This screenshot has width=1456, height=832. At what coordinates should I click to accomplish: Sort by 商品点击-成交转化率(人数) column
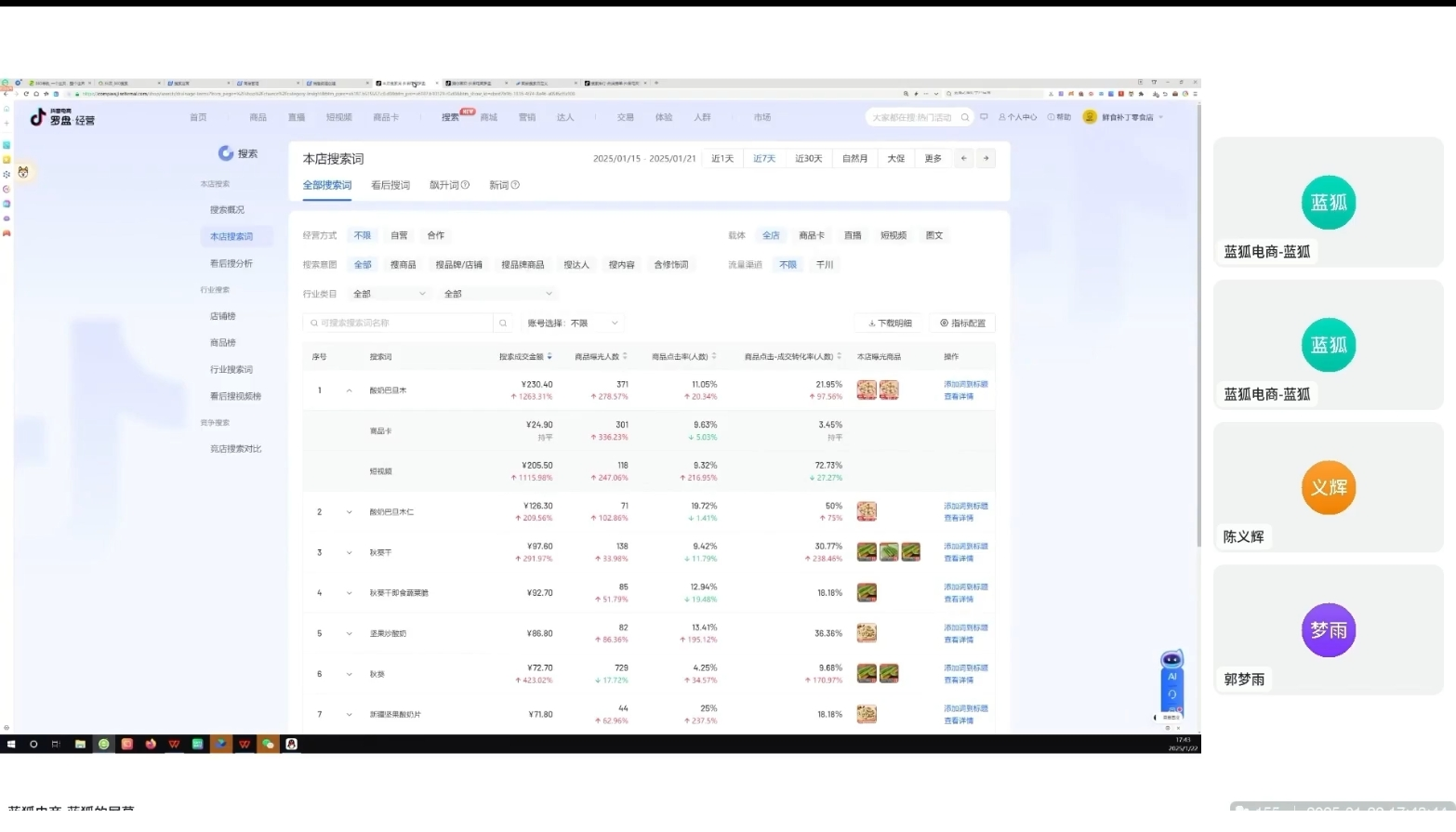839,357
